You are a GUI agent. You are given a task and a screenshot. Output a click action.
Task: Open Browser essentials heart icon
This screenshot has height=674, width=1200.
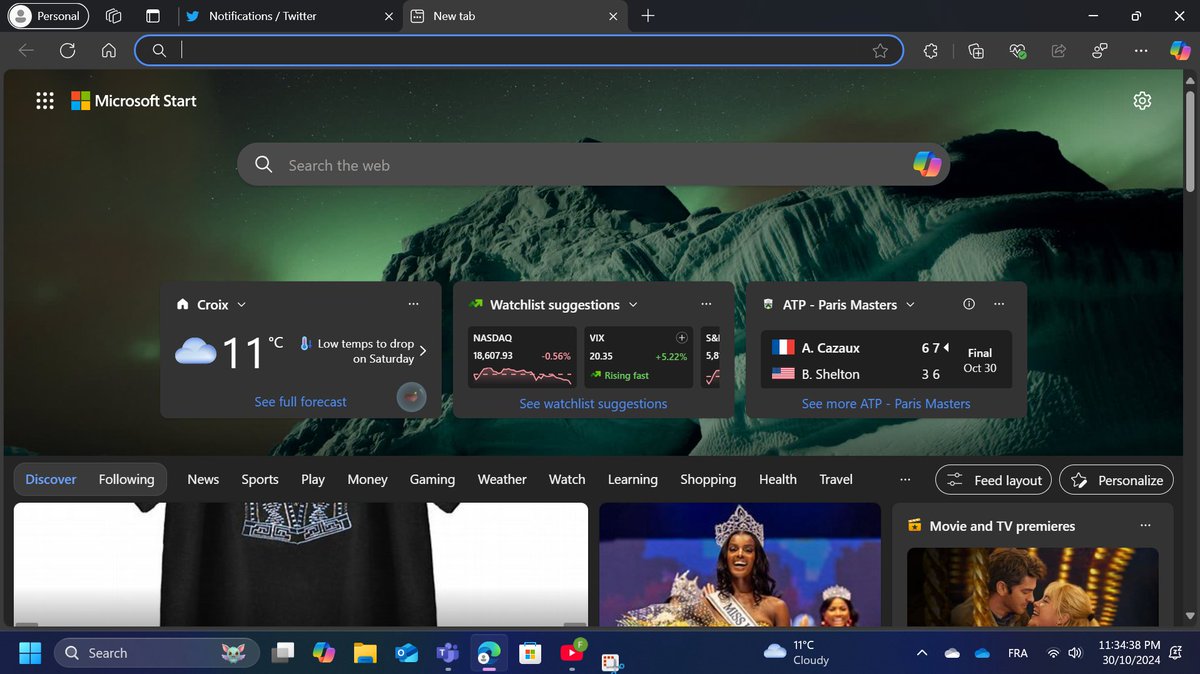pos(1018,51)
